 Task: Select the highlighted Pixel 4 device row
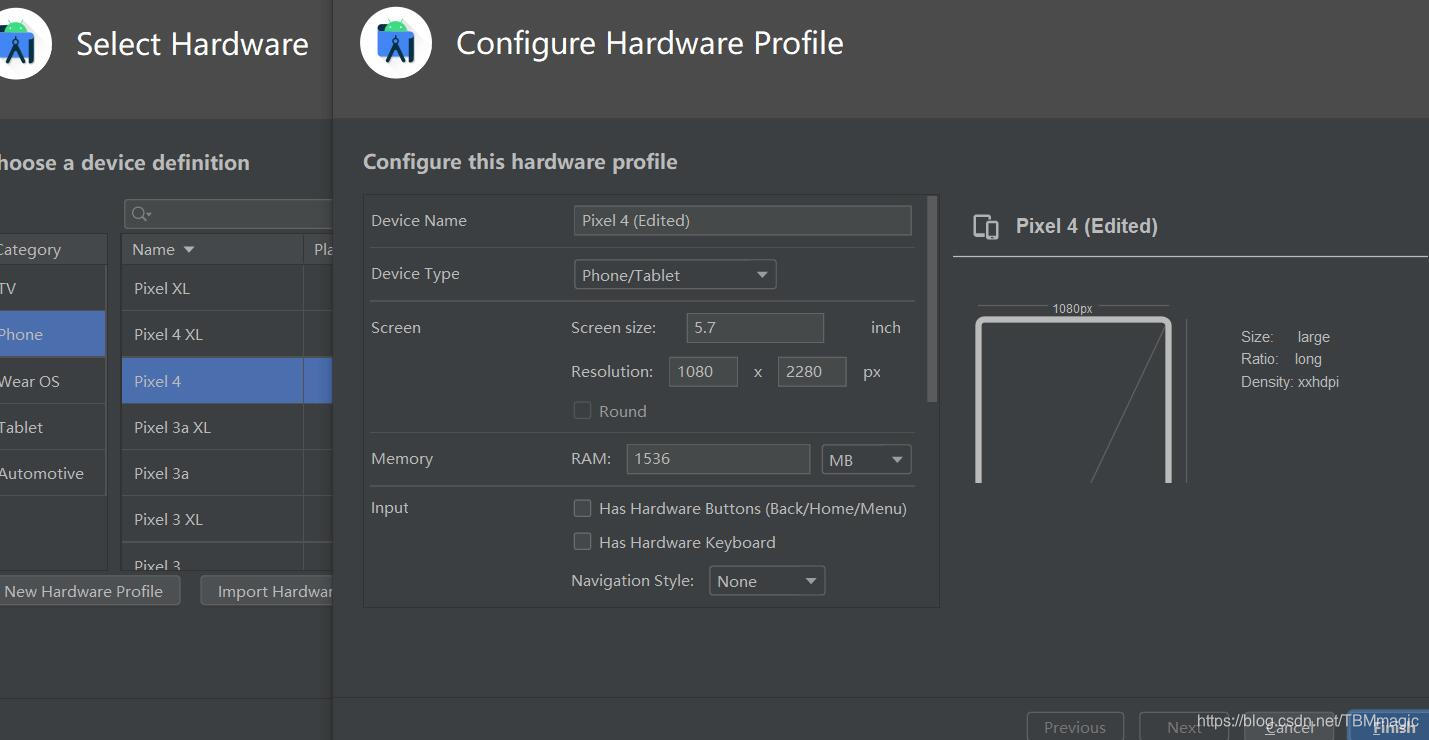(x=227, y=381)
